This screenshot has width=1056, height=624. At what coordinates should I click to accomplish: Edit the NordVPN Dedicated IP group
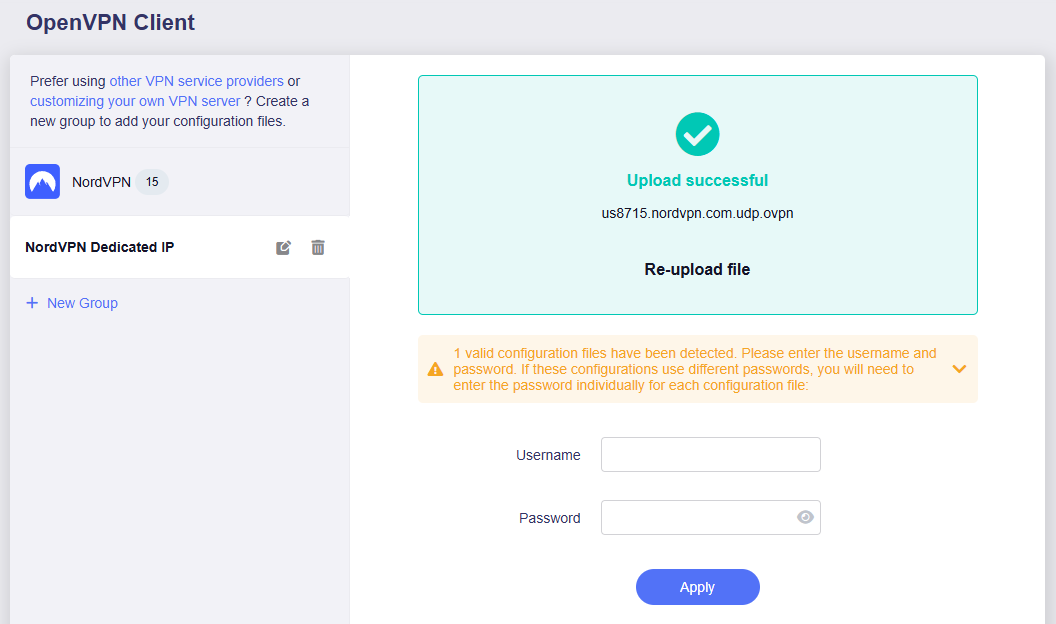tap(284, 247)
